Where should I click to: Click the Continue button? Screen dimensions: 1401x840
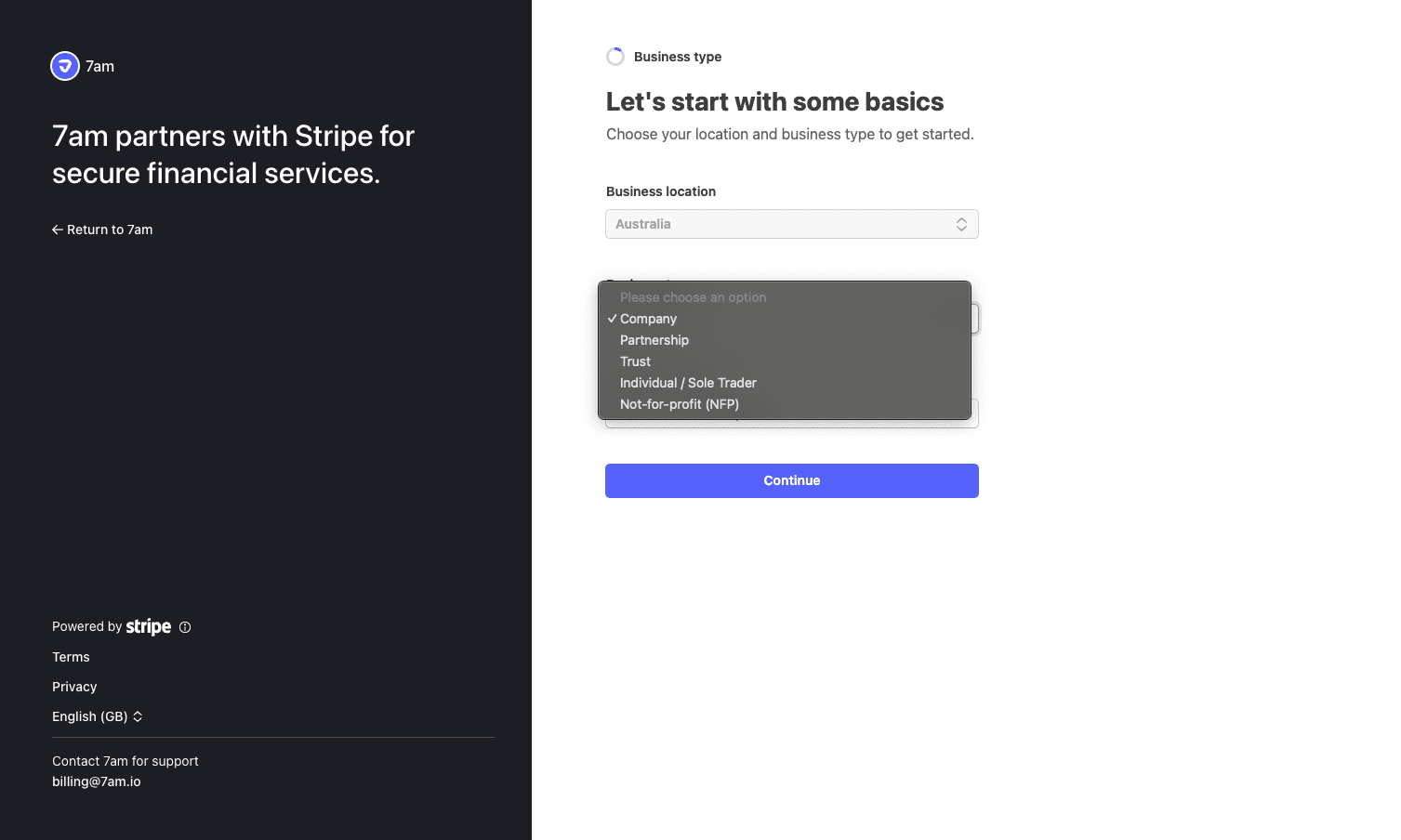791,480
